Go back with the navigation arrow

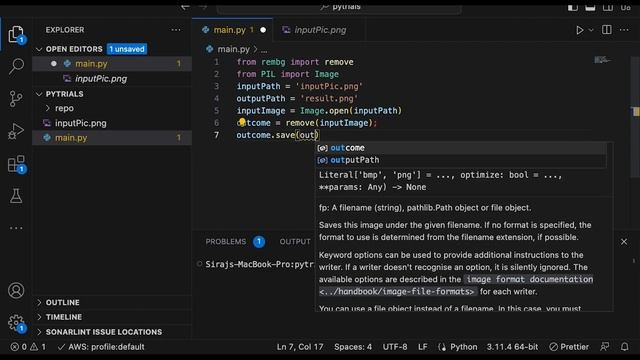click(185, 7)
